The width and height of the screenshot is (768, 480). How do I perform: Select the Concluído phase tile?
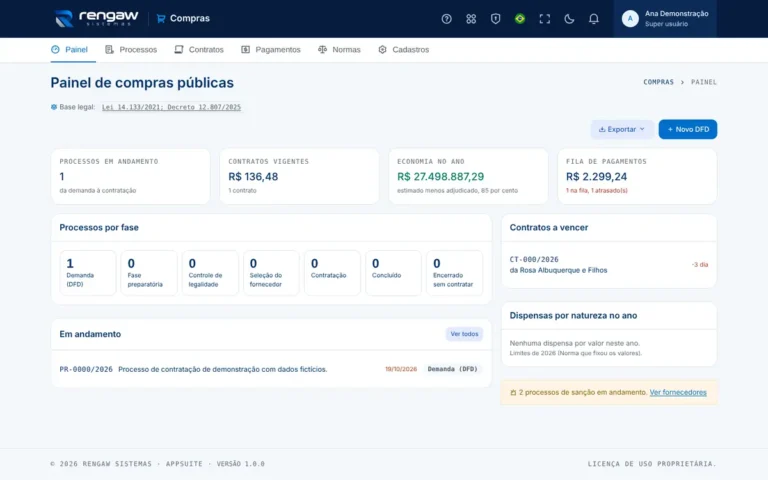pos(393,273)
